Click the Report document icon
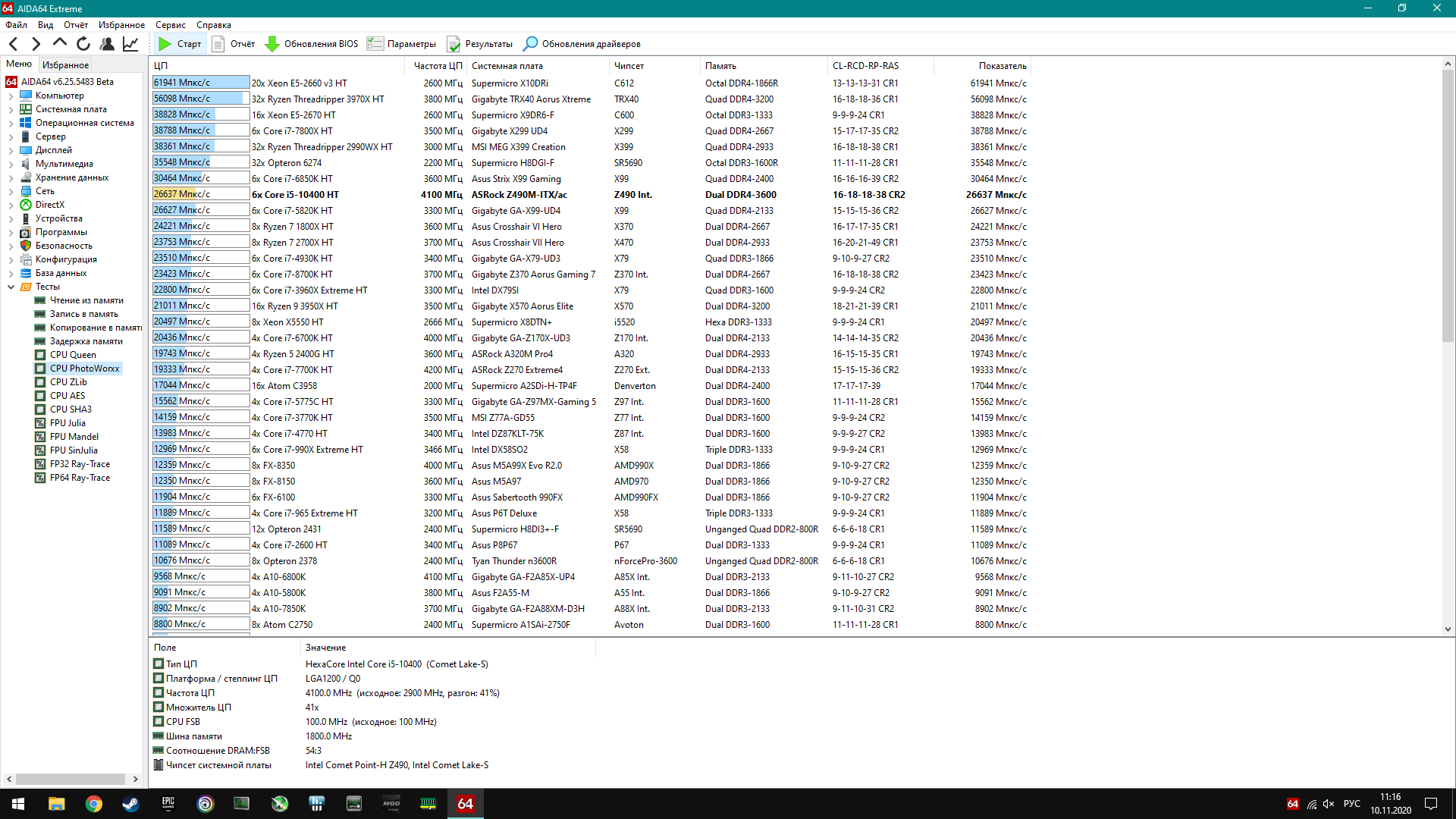The height and width of the screenshot is (819, 1456). click(218, 44)
